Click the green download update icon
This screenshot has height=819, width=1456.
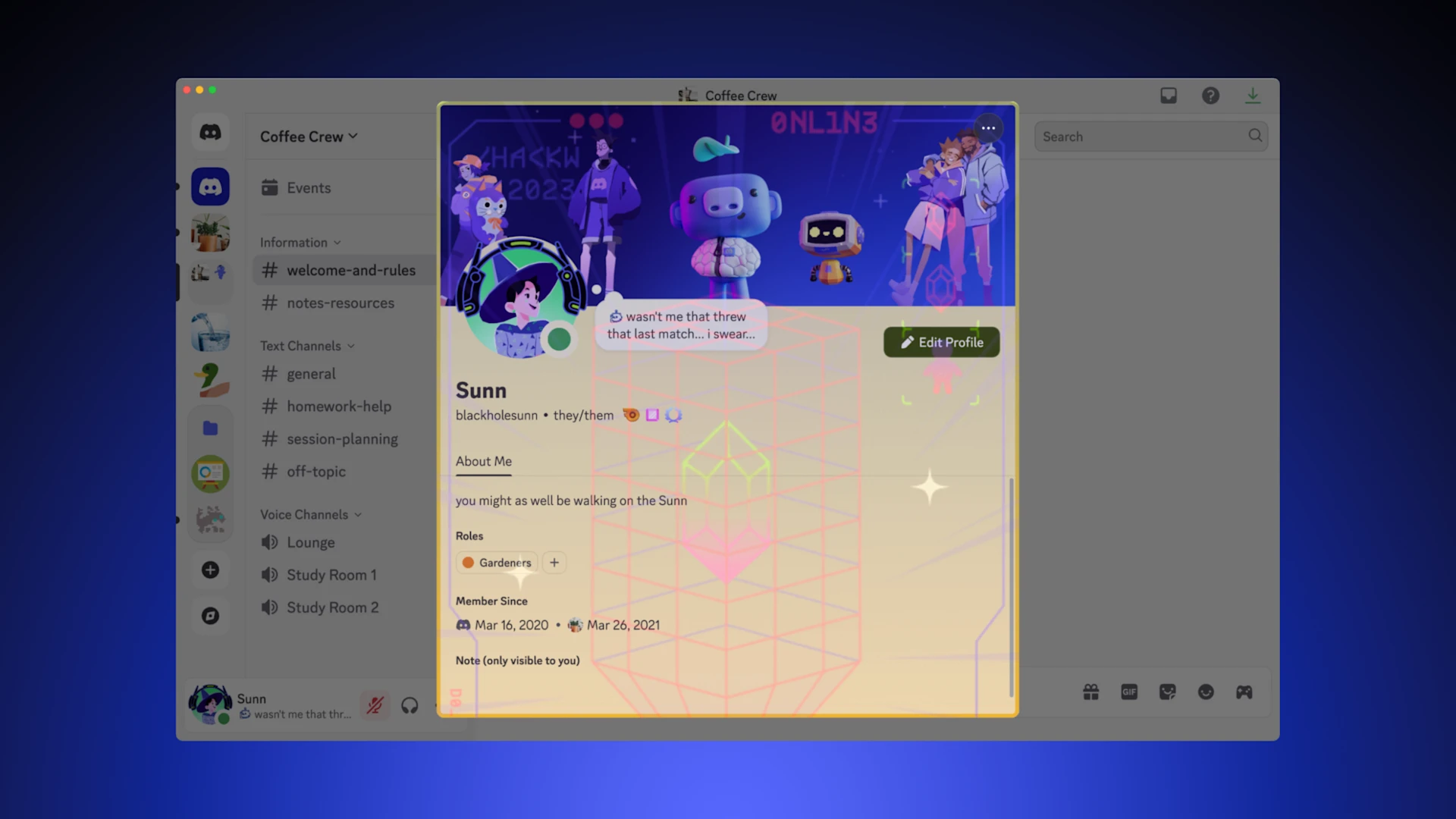tap(1252, 96)
